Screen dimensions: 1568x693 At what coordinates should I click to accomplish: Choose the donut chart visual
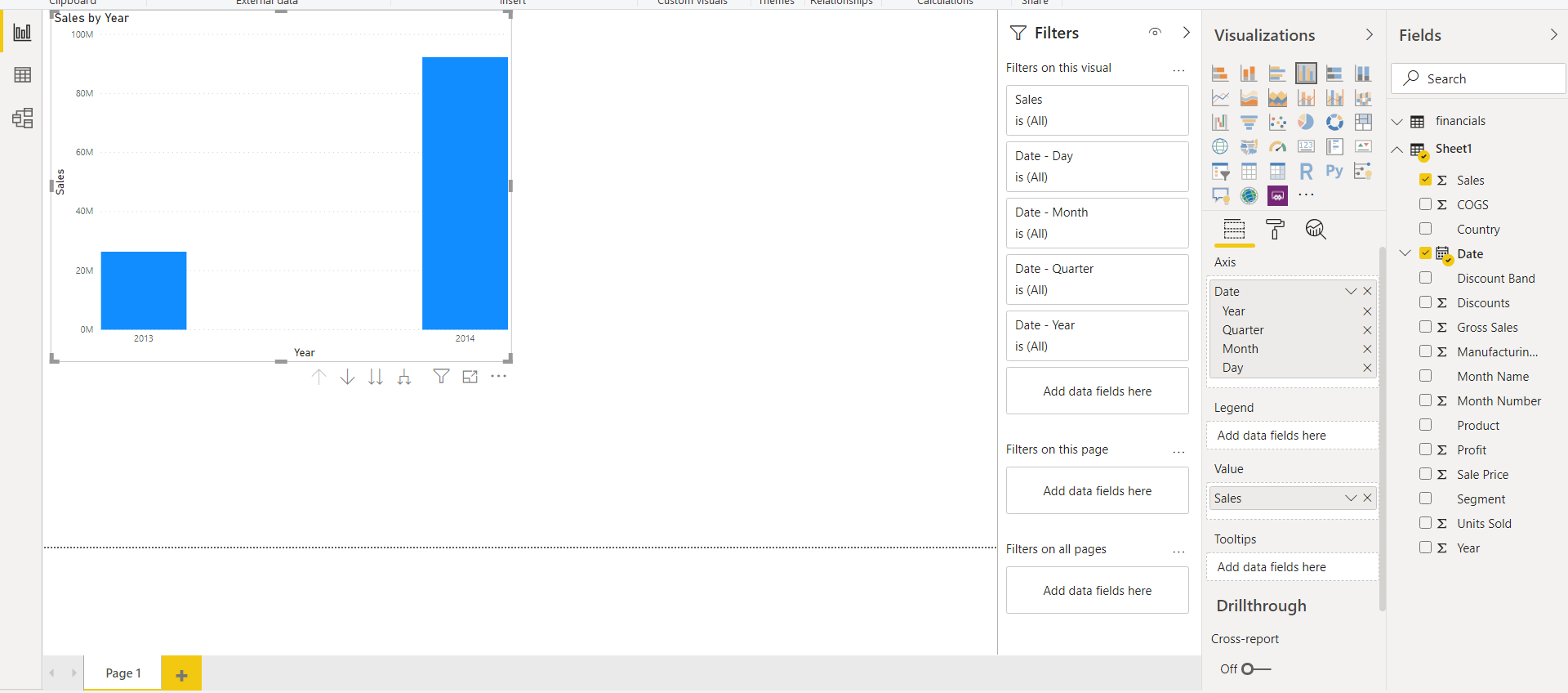coord(1334,122)
